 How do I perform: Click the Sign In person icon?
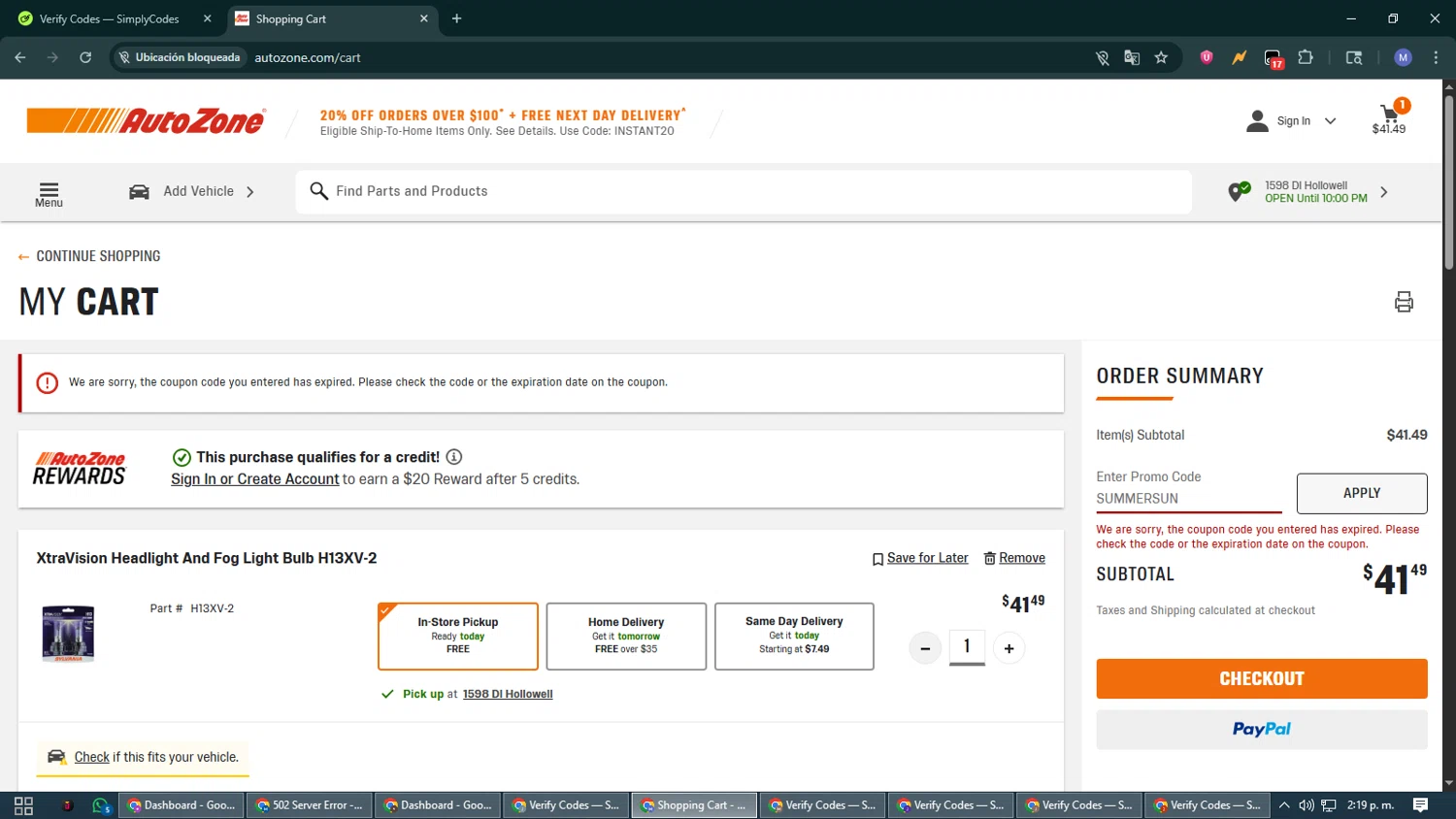pos(1257,121)
